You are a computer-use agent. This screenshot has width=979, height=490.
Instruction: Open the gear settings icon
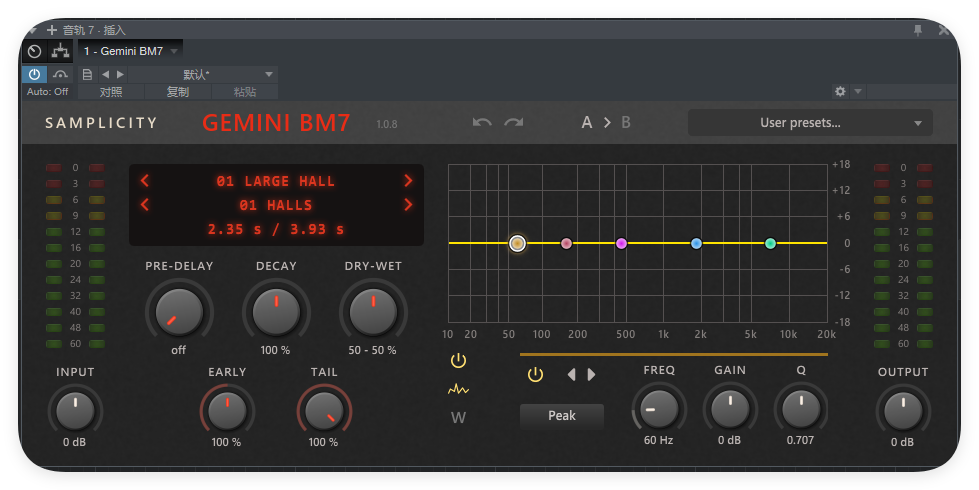point(840,91)
